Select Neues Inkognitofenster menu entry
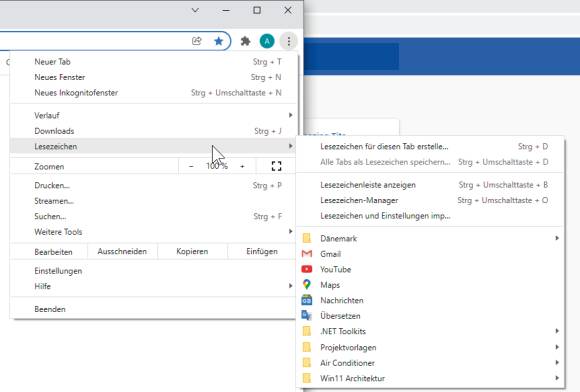 click(x=153, y=92)
